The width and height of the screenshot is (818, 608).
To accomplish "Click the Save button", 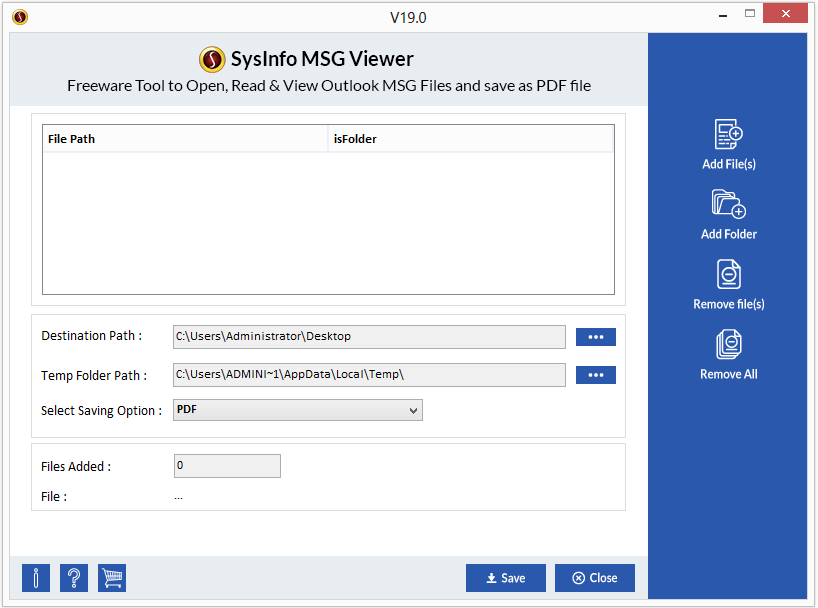I will tap(505, 578).
